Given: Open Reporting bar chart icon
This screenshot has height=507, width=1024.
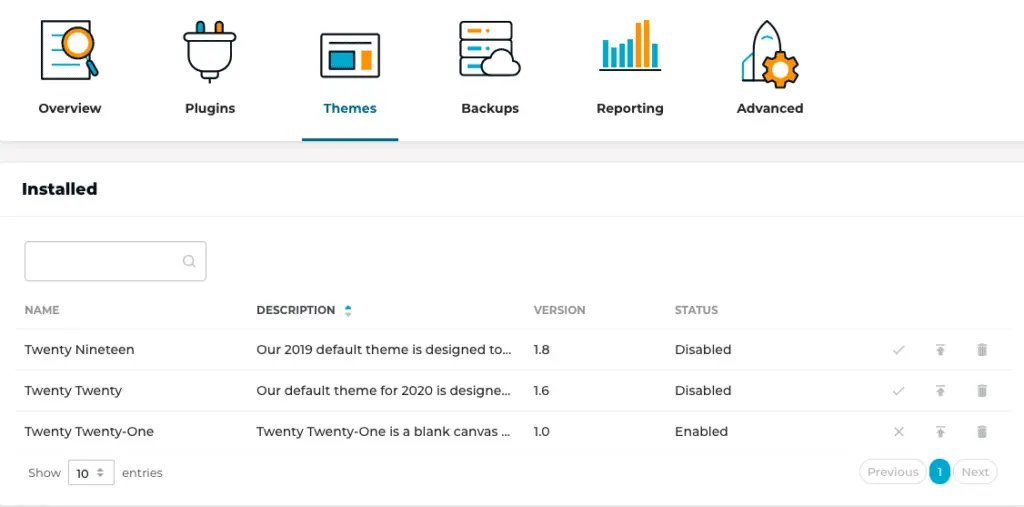Looking at the screenshot, I should tap(630, 45).
